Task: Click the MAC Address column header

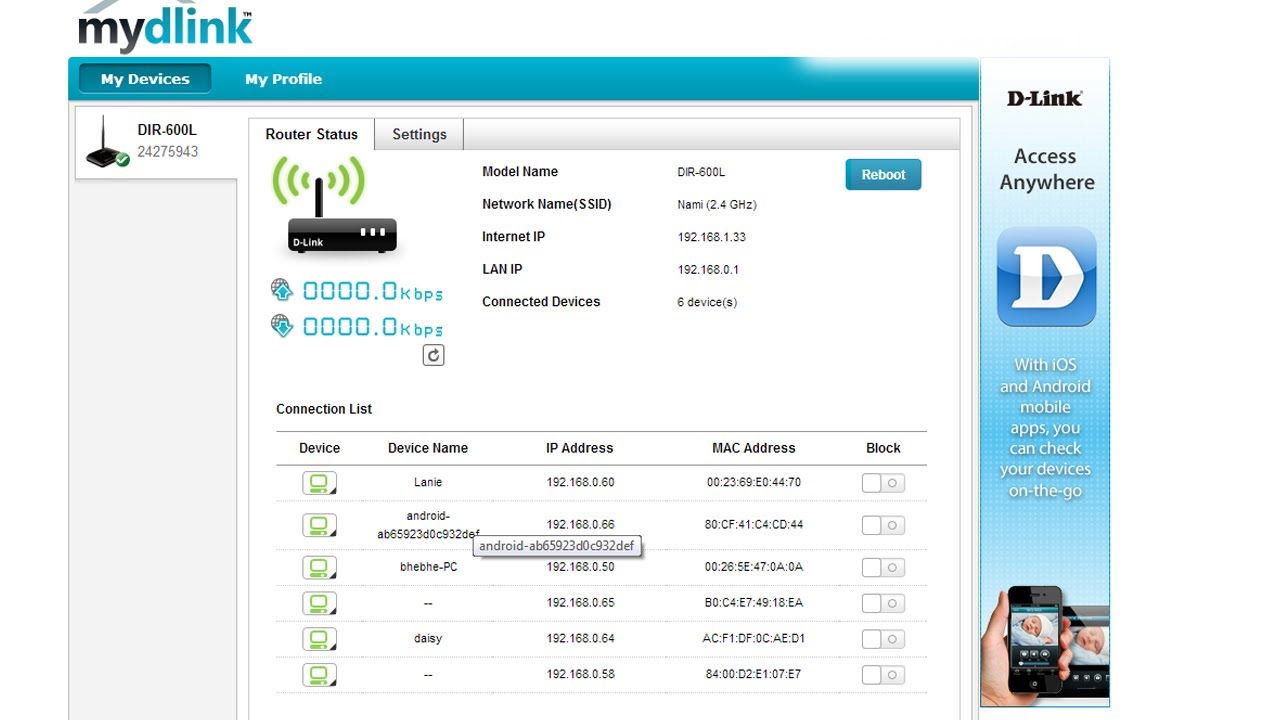Action: tap(754, 448)
